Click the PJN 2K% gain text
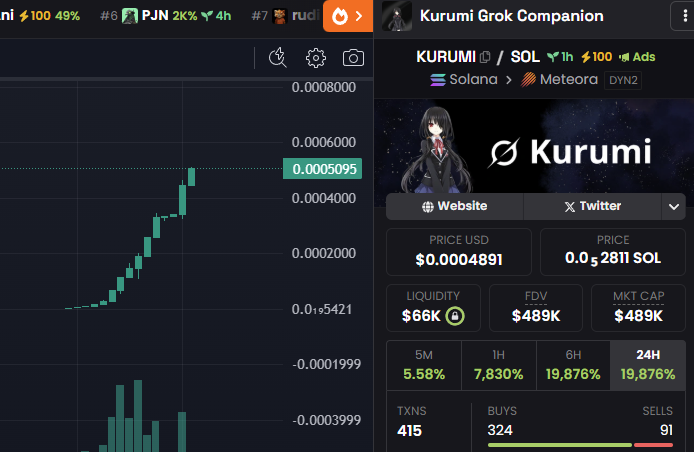This screenshot has height=452, width=694. [185, 16]
